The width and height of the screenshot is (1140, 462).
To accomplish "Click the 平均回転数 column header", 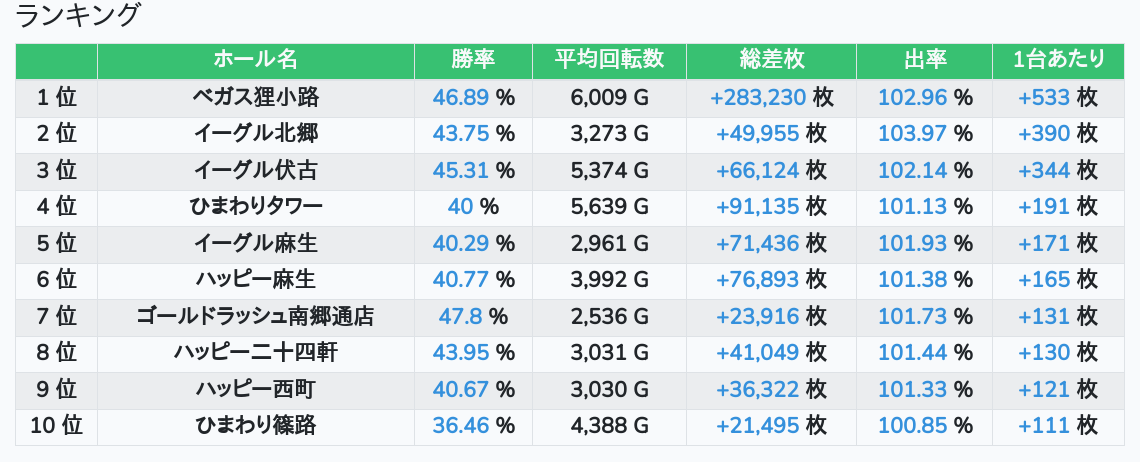I will click(609, 60).
